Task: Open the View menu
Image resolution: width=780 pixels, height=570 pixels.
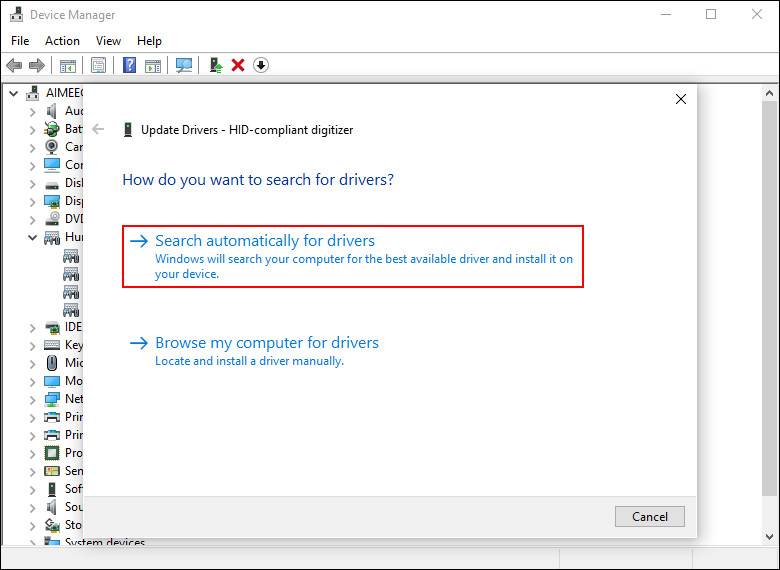Action: (108, 41)
